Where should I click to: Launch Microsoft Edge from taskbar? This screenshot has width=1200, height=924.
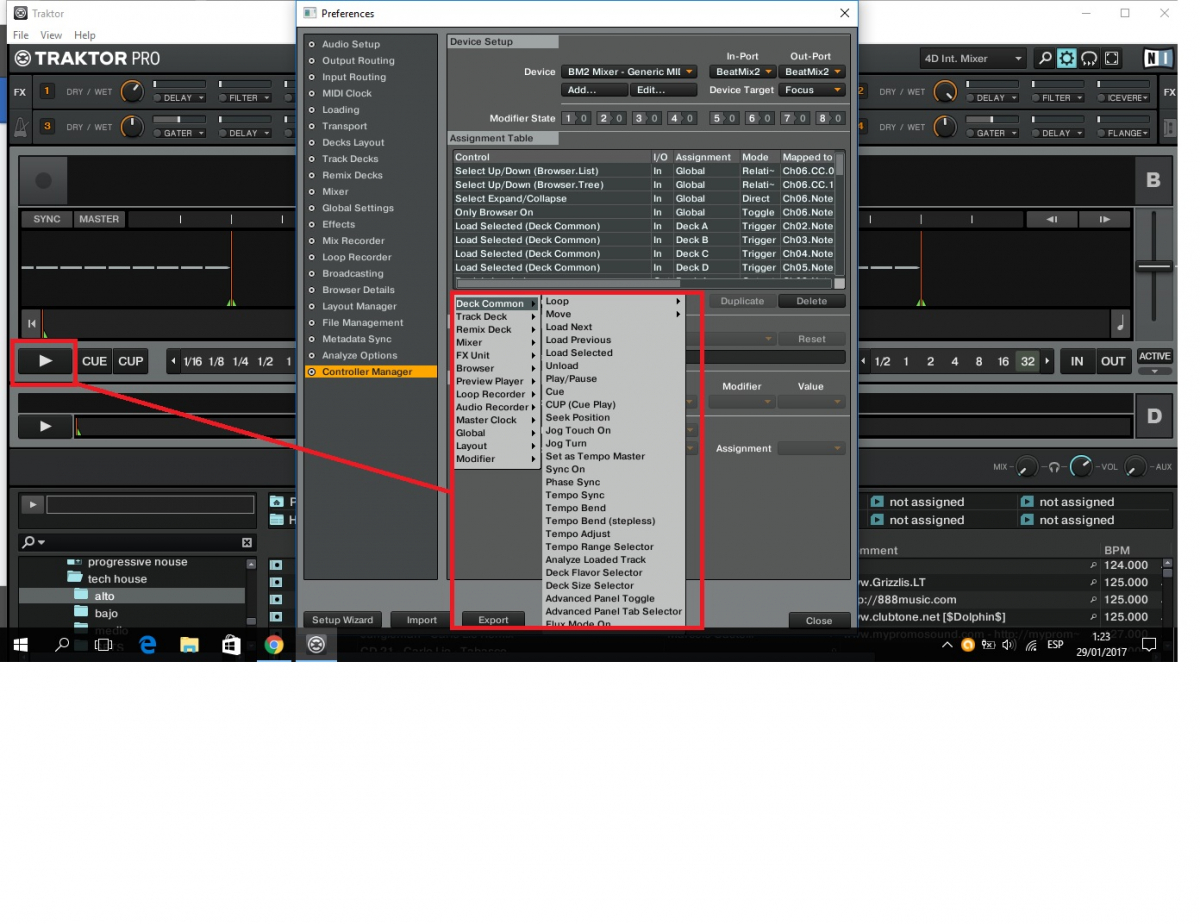(148, 645)
